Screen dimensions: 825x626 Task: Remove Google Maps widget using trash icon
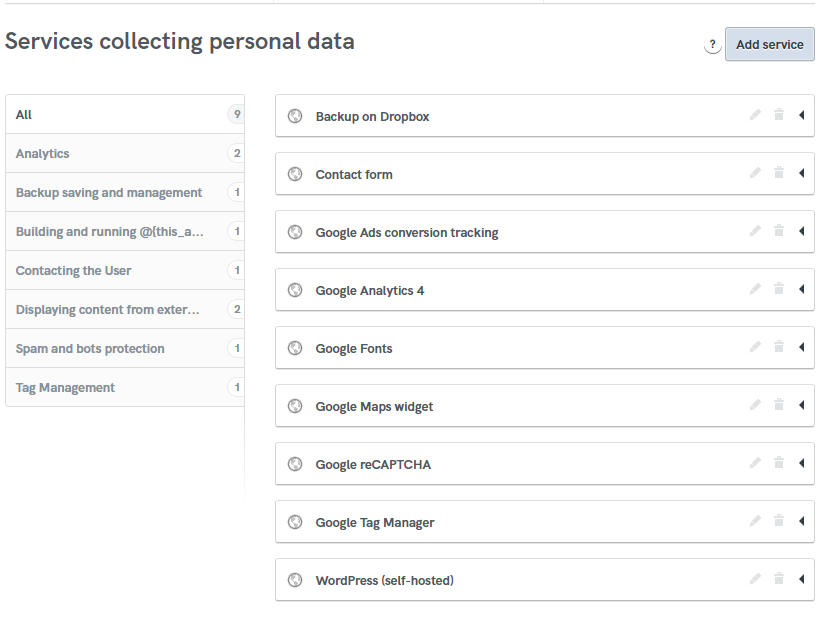(x=779, y=405)
